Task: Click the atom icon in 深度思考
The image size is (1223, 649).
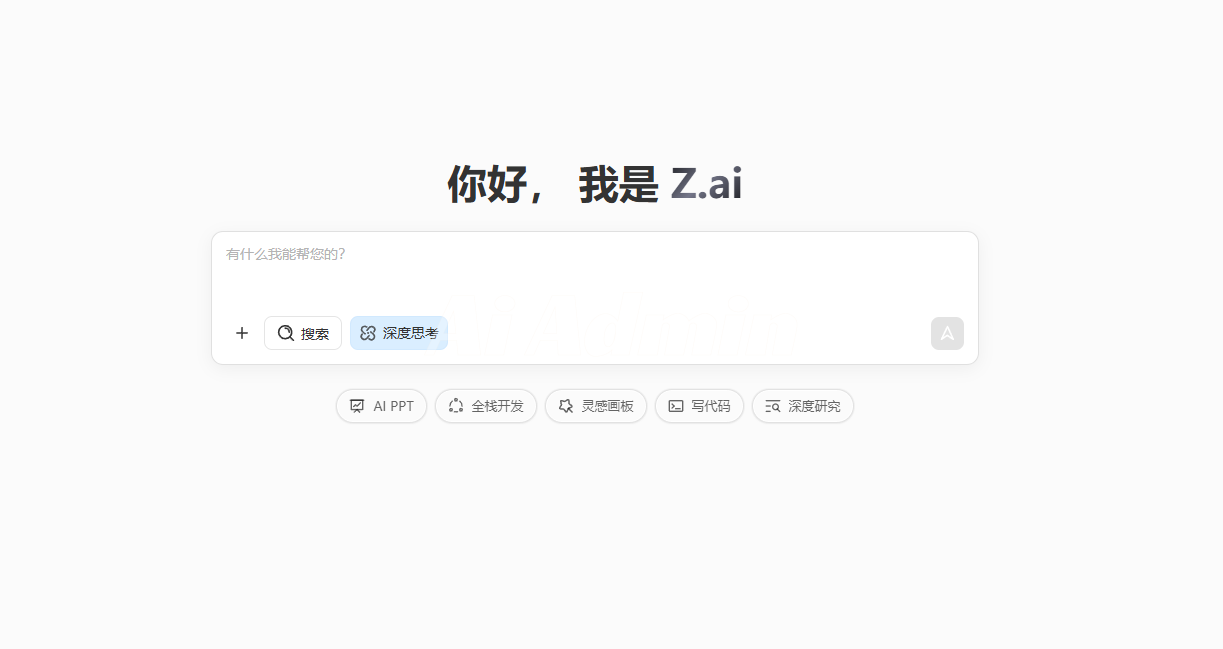Action: 368,333
